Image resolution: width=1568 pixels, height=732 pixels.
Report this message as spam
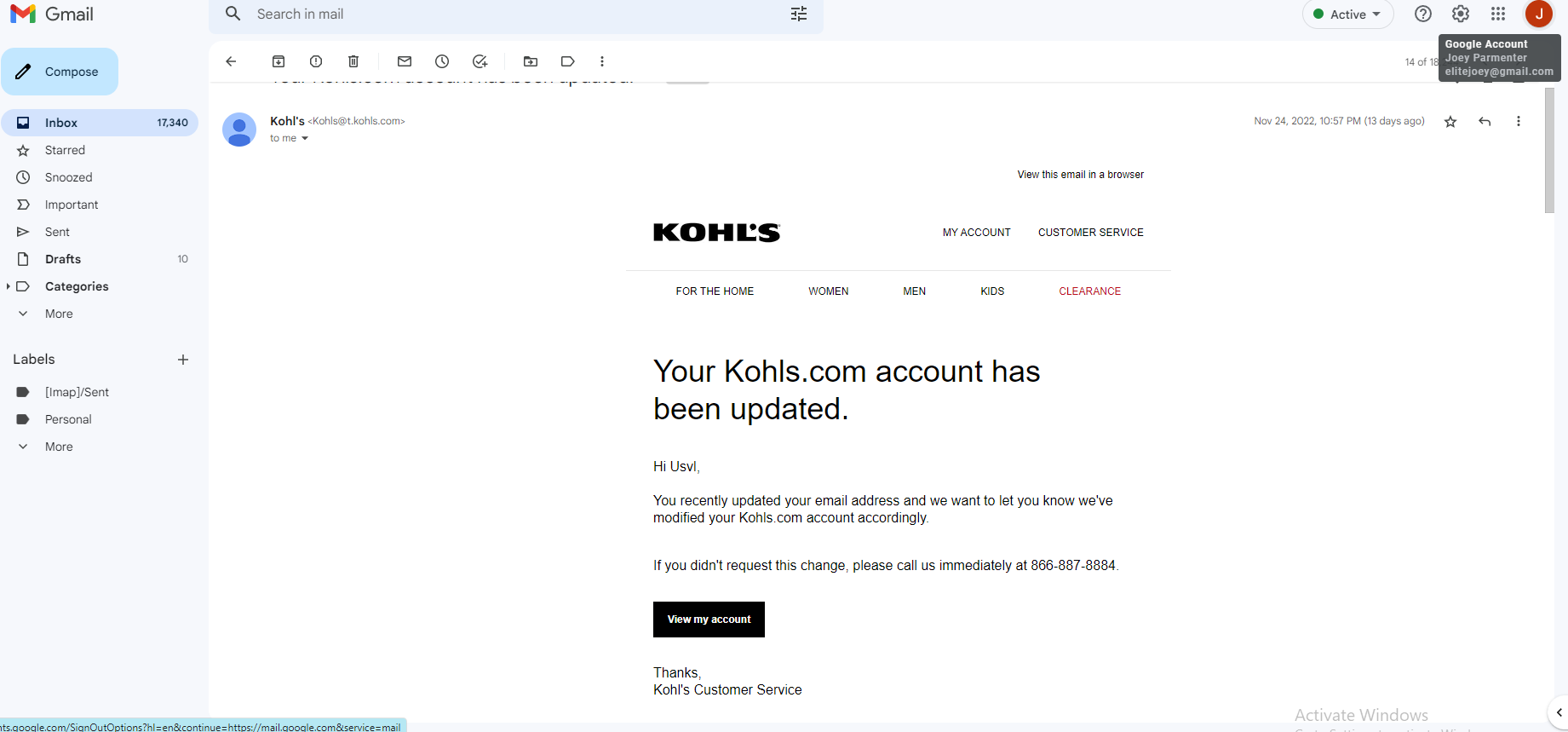point(316,61)
